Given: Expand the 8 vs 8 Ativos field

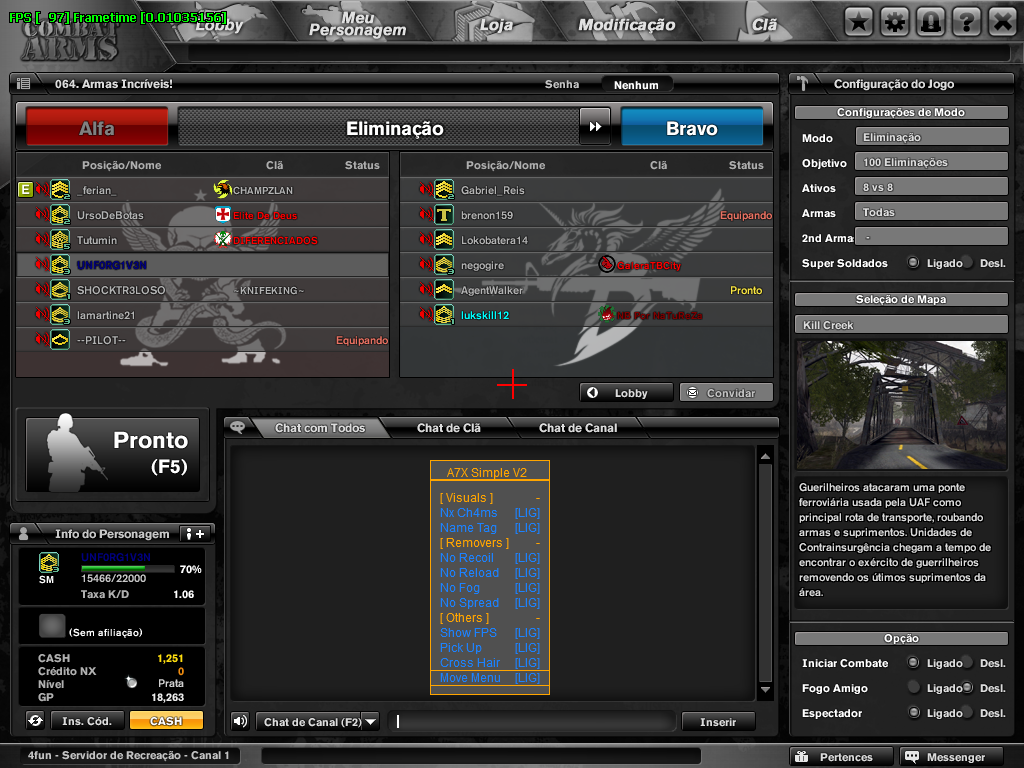Looking at the screenshot, I should (931, 187).
